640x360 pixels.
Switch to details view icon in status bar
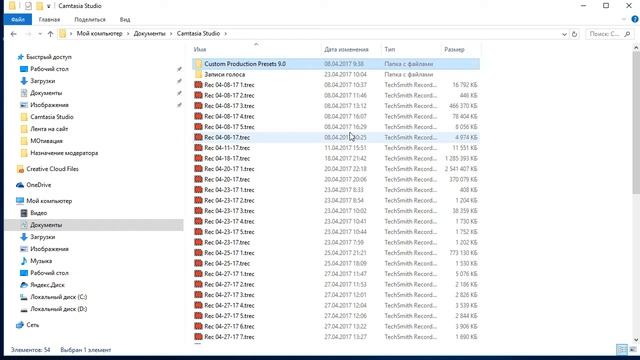point(622,349)
